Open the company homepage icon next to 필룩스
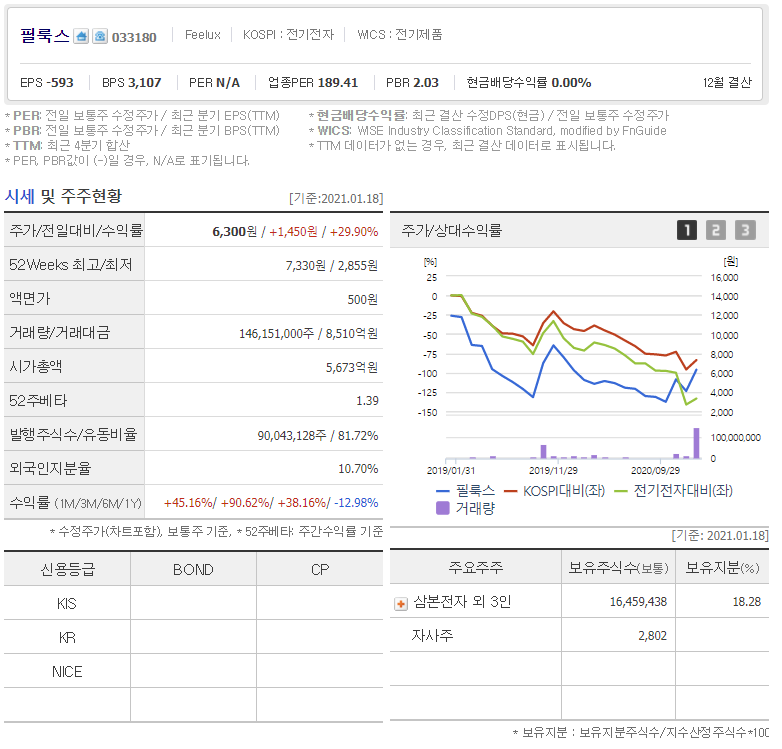The height and width of the screenshot is (749, 782). tap(81, 36)
